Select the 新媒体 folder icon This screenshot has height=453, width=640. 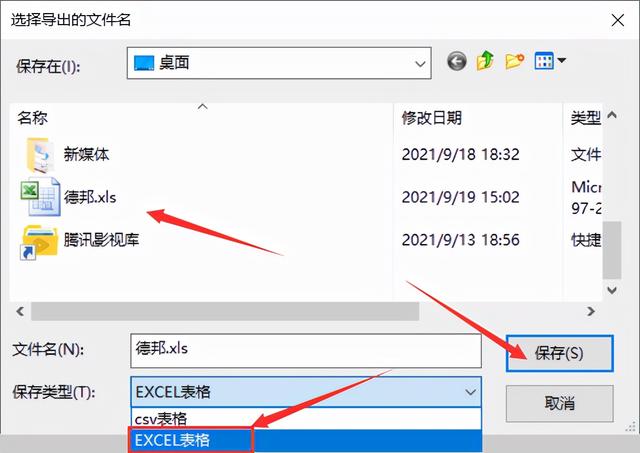click(39, 155)
